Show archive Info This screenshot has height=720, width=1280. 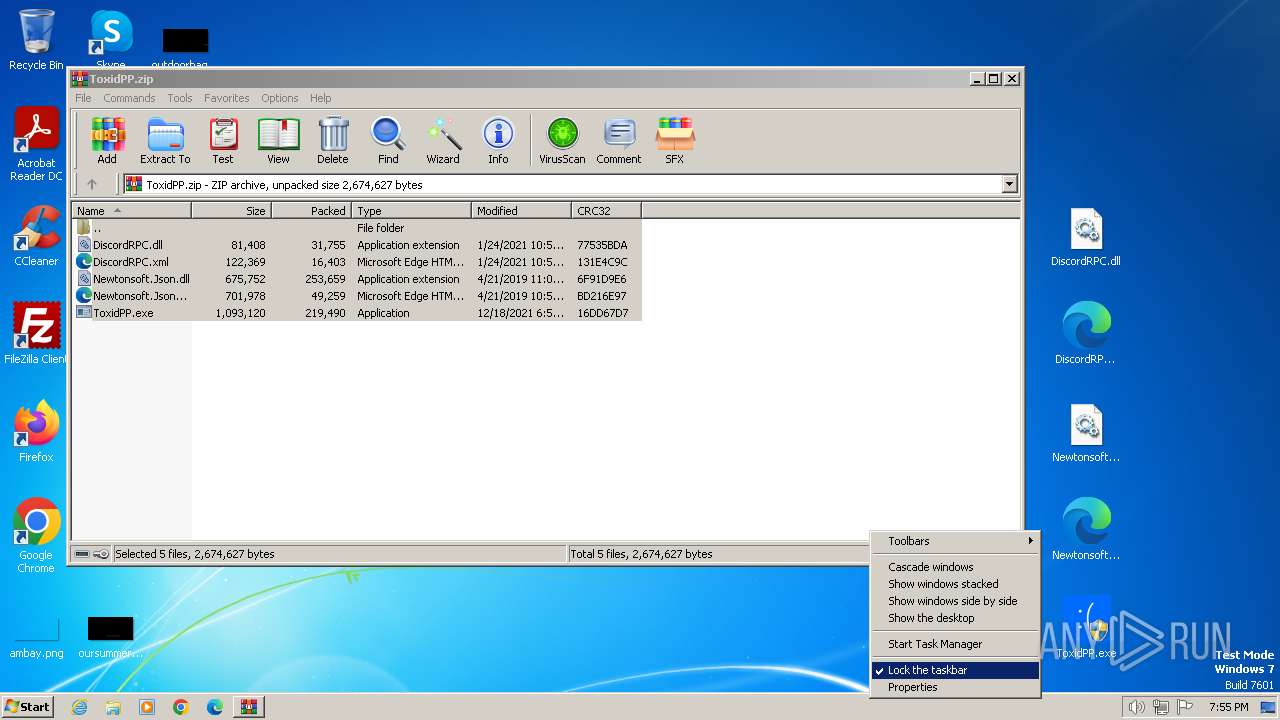click(x=498, y=140)
